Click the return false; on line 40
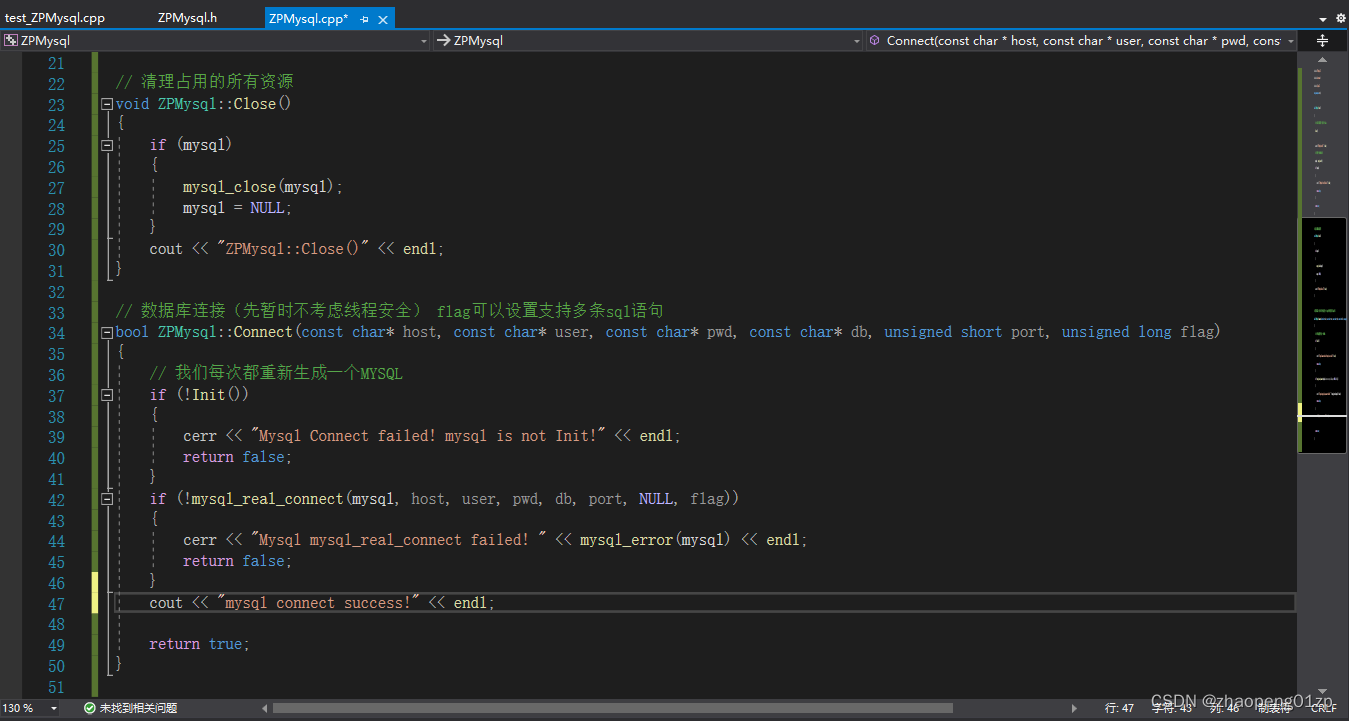1349x721 pixels. point(238,457)
